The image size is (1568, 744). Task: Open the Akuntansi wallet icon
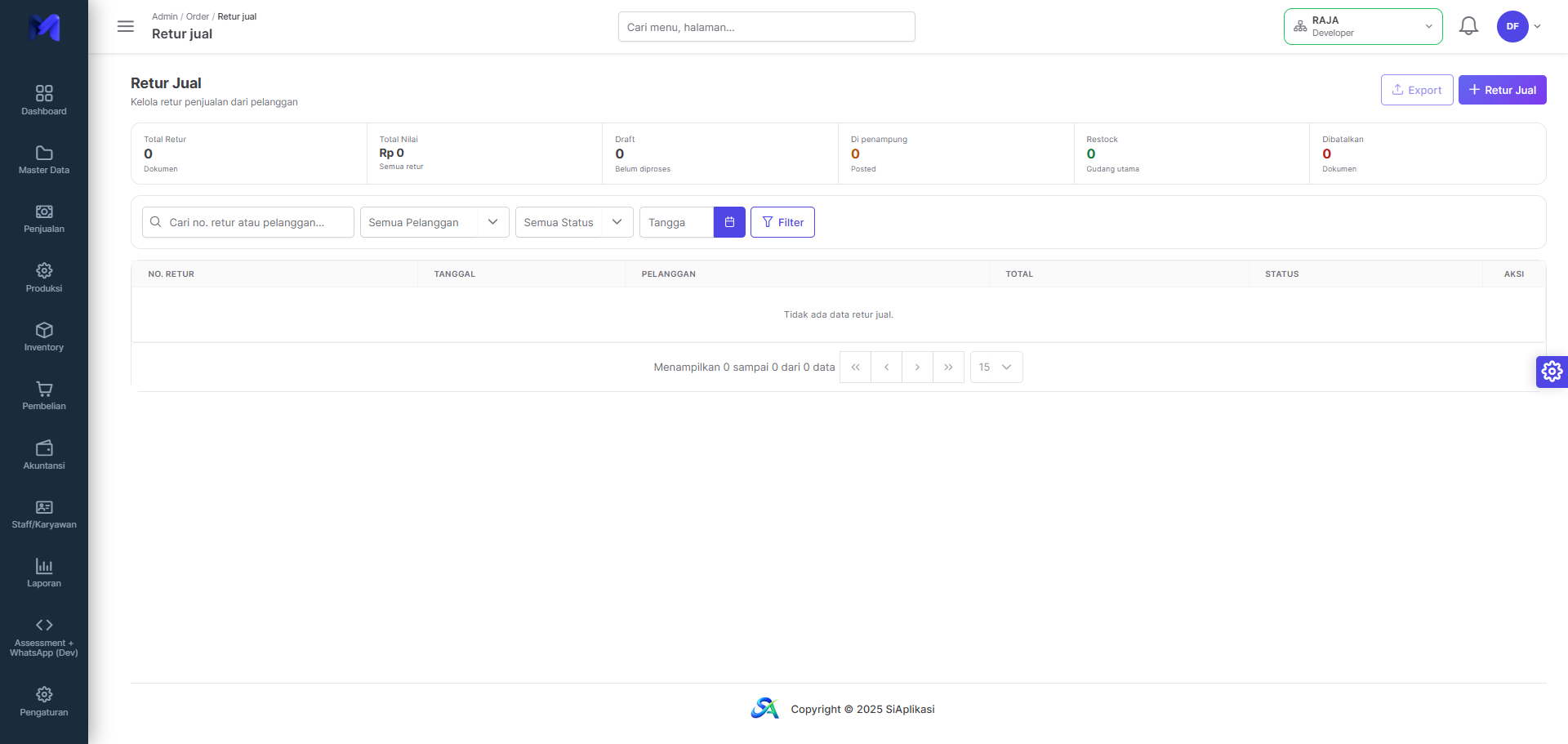[x=44, y=448]
